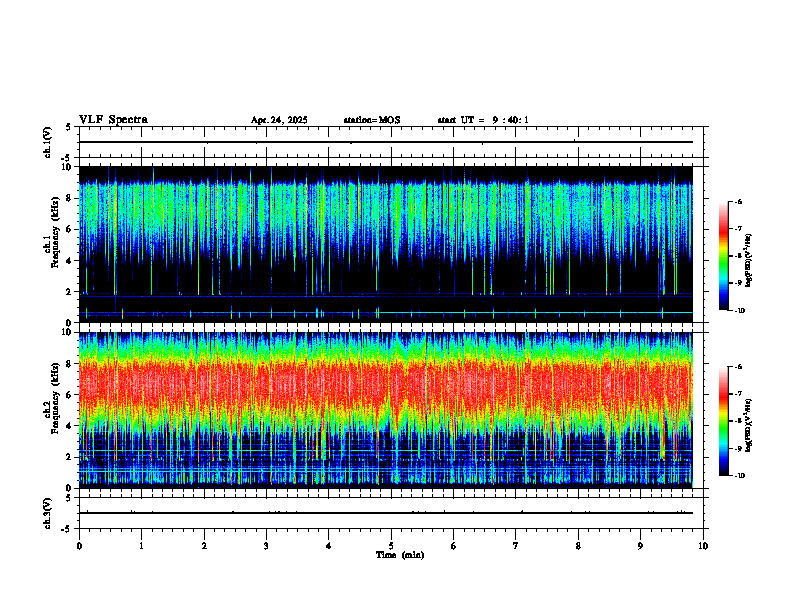Screen dimensions: 792x612
Task: Click the "ch.3(V)" axis label
Action: point(47,513)
